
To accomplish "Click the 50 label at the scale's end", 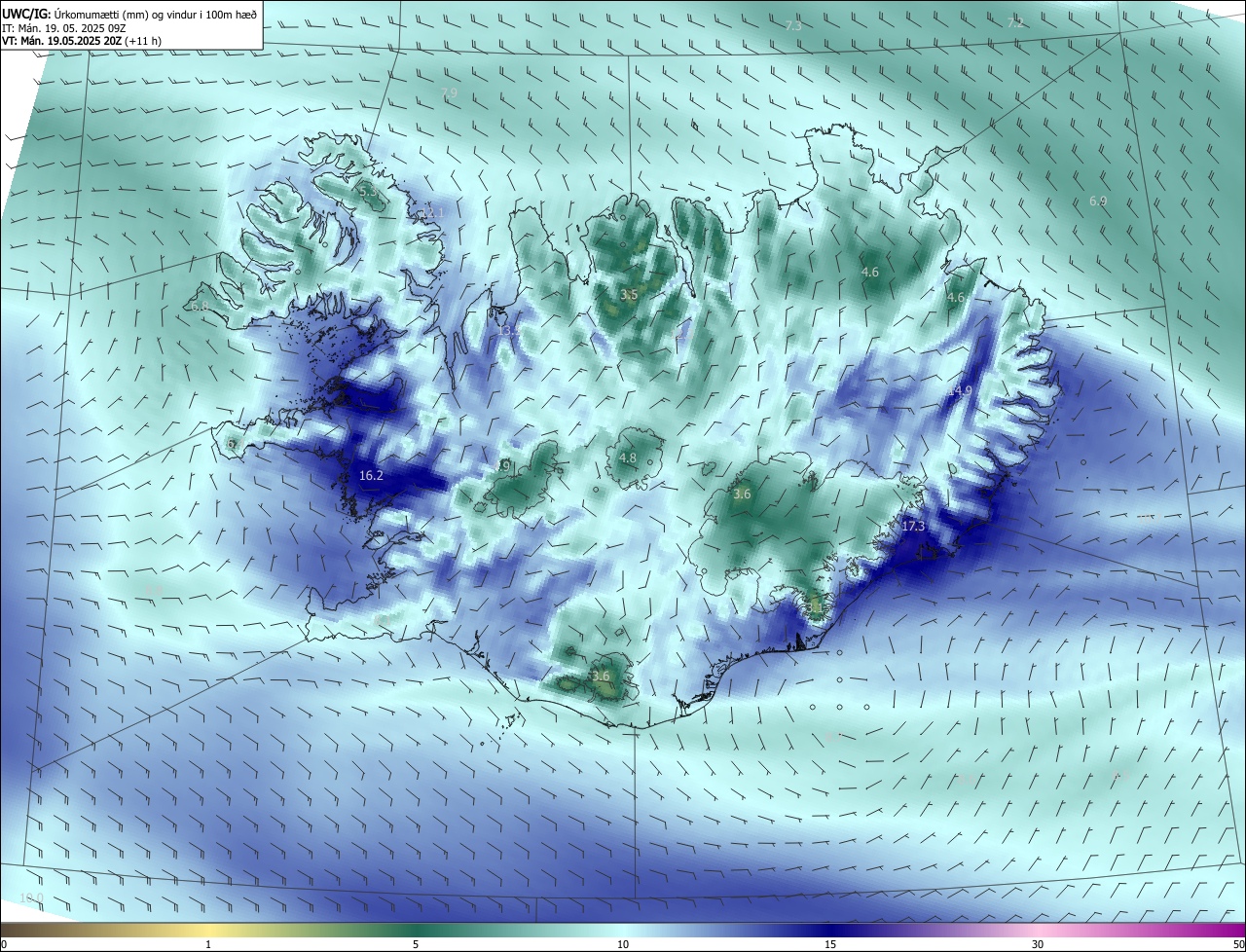I will coord(1238,944).
